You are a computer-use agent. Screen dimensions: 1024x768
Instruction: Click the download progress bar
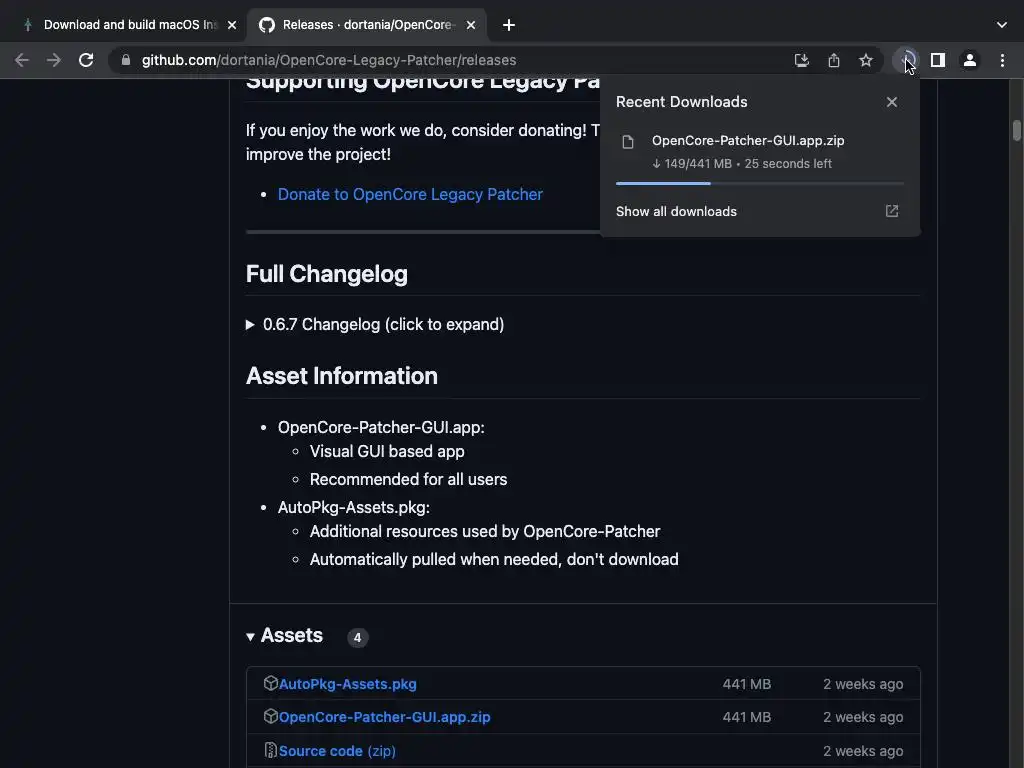coord(760,183)
